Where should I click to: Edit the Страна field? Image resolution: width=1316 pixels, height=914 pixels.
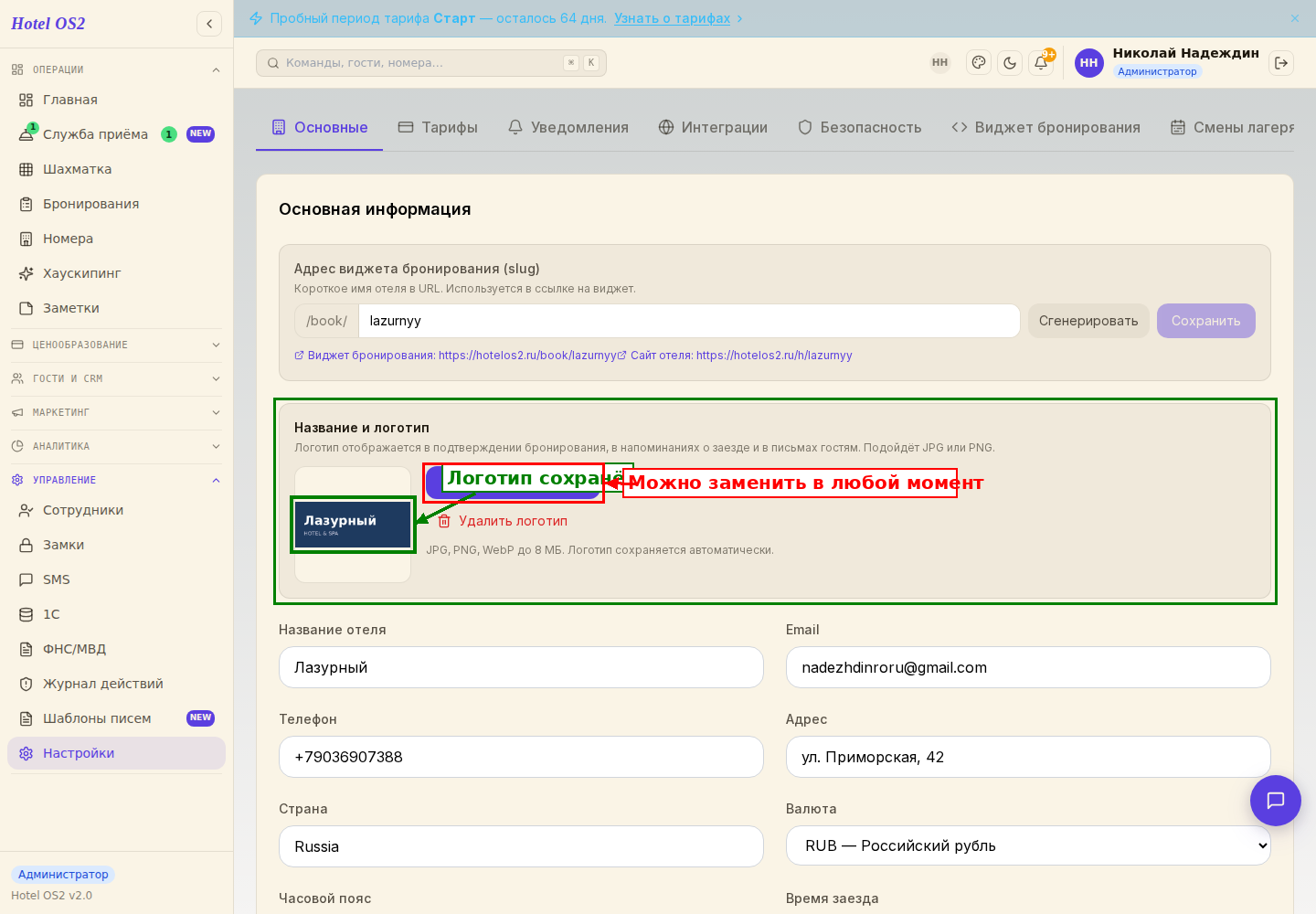521,846
